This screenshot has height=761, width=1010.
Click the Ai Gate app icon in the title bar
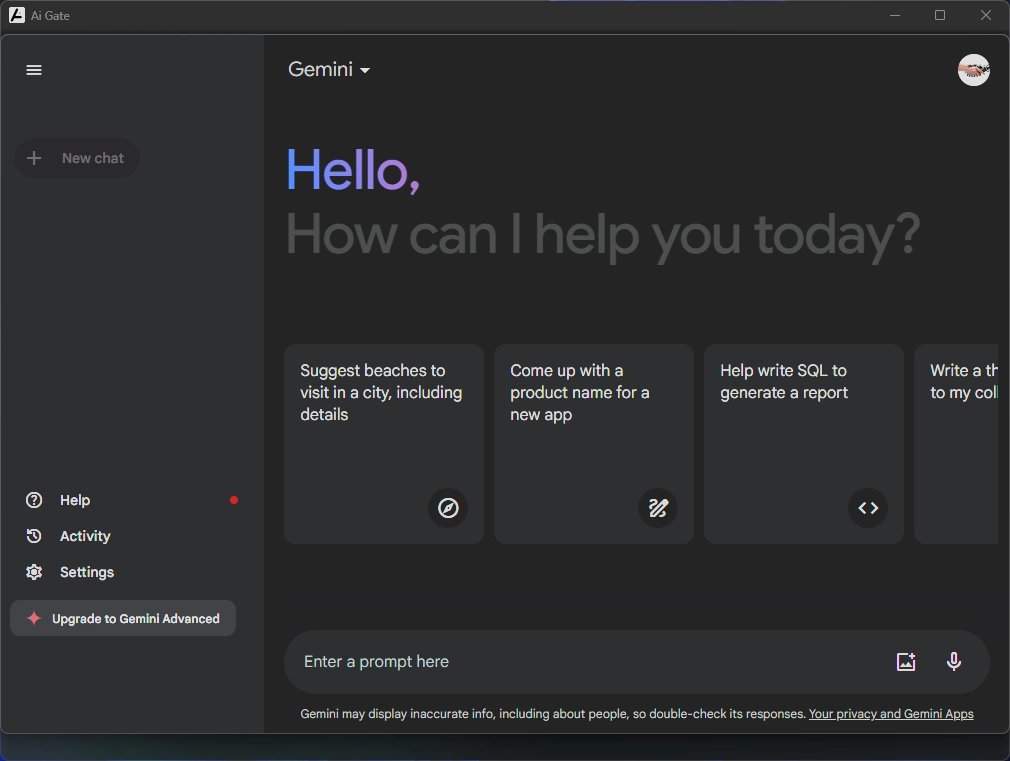17,15
